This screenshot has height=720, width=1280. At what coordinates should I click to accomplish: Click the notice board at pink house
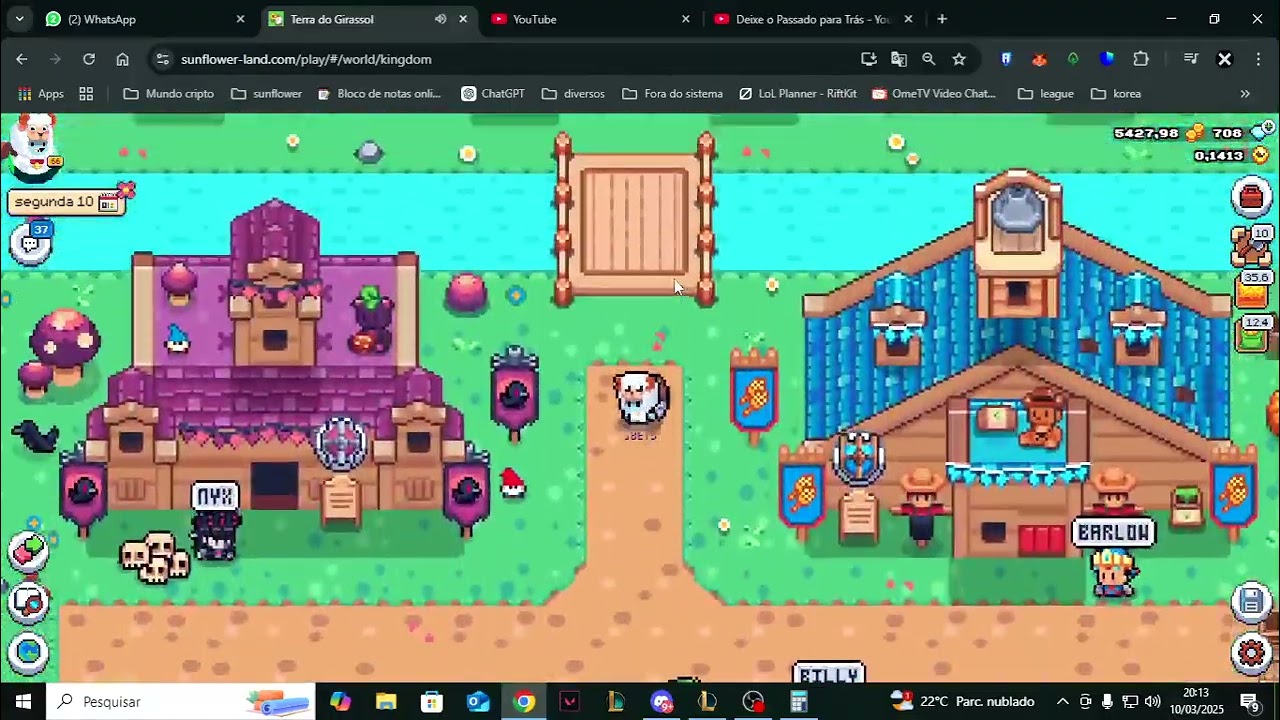(x=340, y=500)
